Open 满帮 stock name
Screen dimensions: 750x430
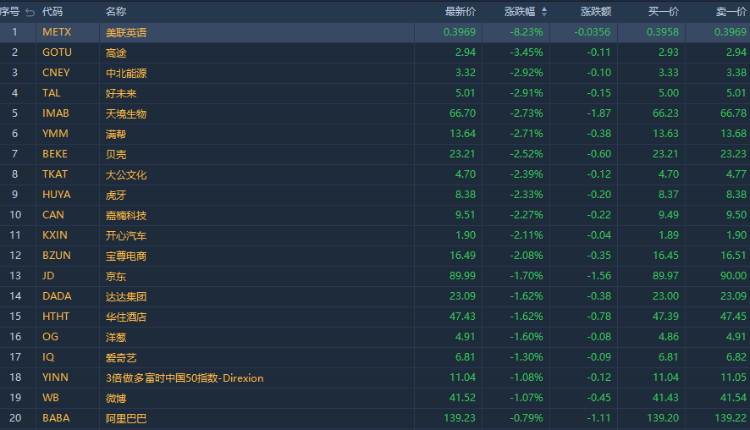tap(116, 134)
